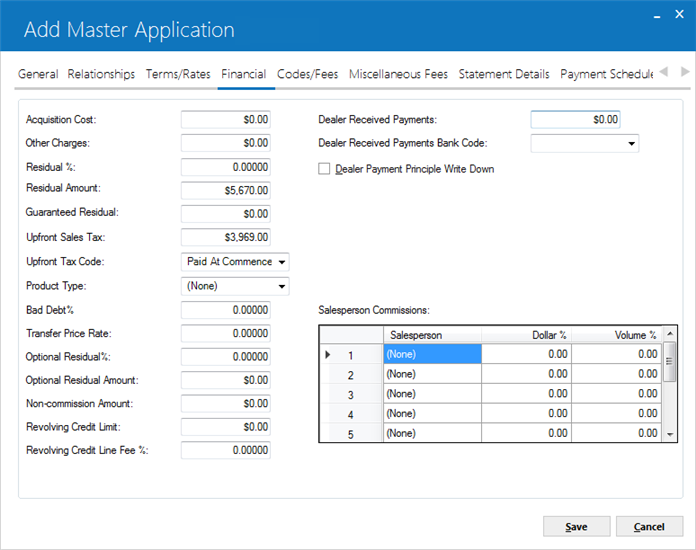Image resolution: width=696 pixels, height=550 pixels.
Task: Select the row 1 indicator arrow
Action: point(328,355)
